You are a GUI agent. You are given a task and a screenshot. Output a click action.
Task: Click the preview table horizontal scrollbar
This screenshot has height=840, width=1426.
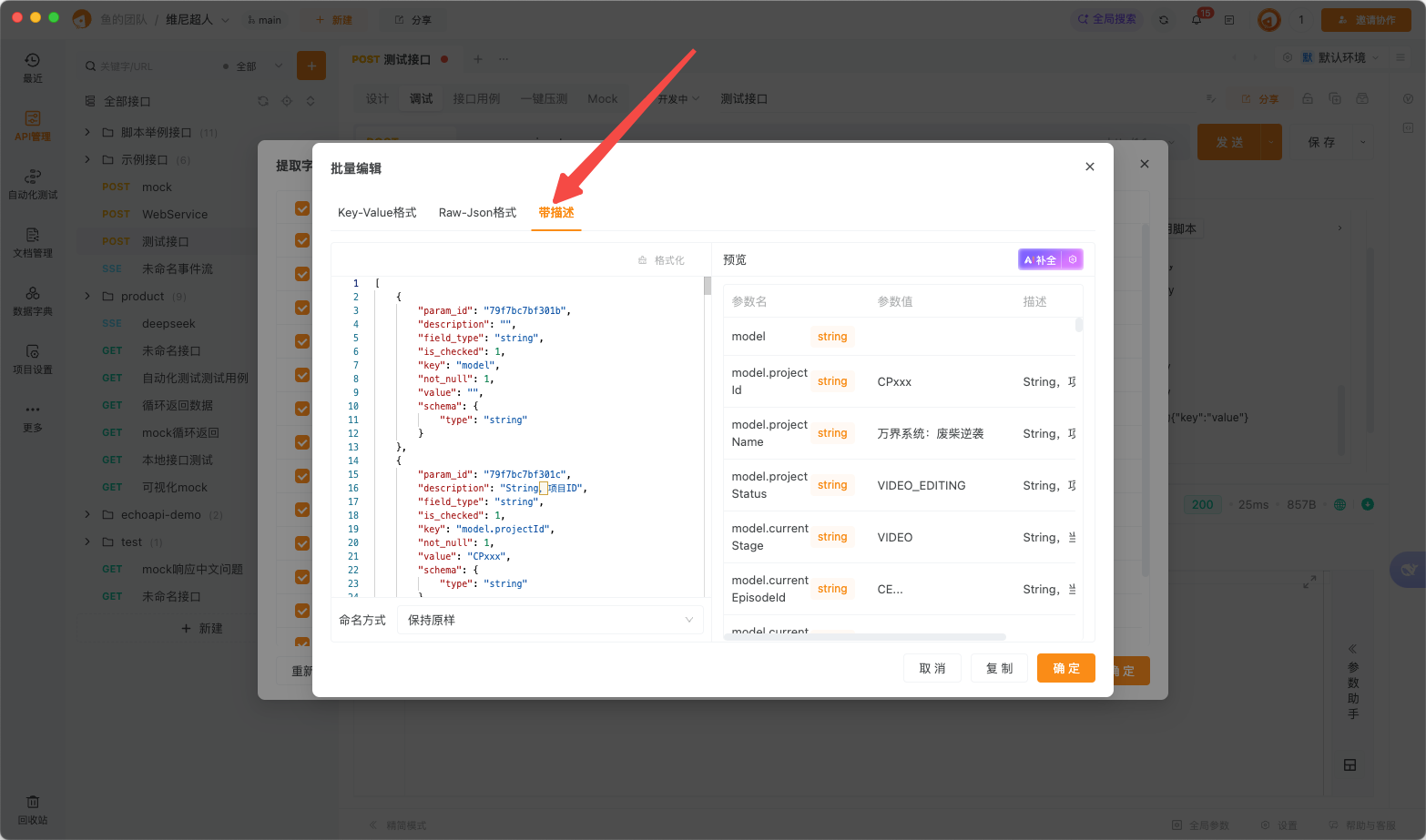(864, 637)
